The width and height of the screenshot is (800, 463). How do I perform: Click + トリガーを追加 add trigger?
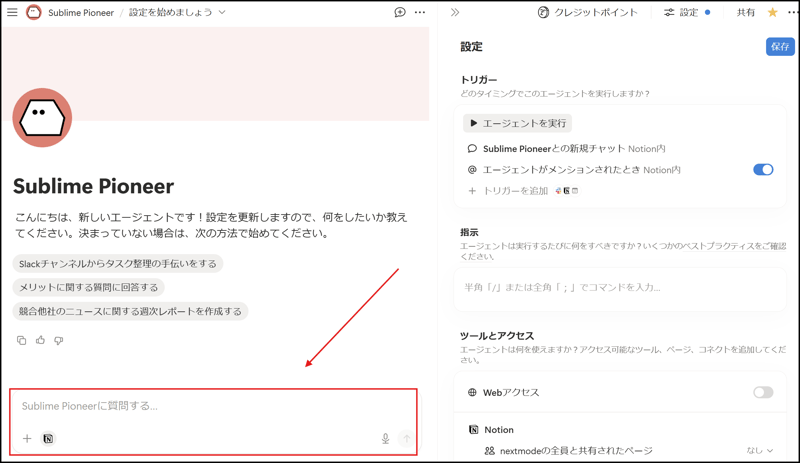click(523, 191)
